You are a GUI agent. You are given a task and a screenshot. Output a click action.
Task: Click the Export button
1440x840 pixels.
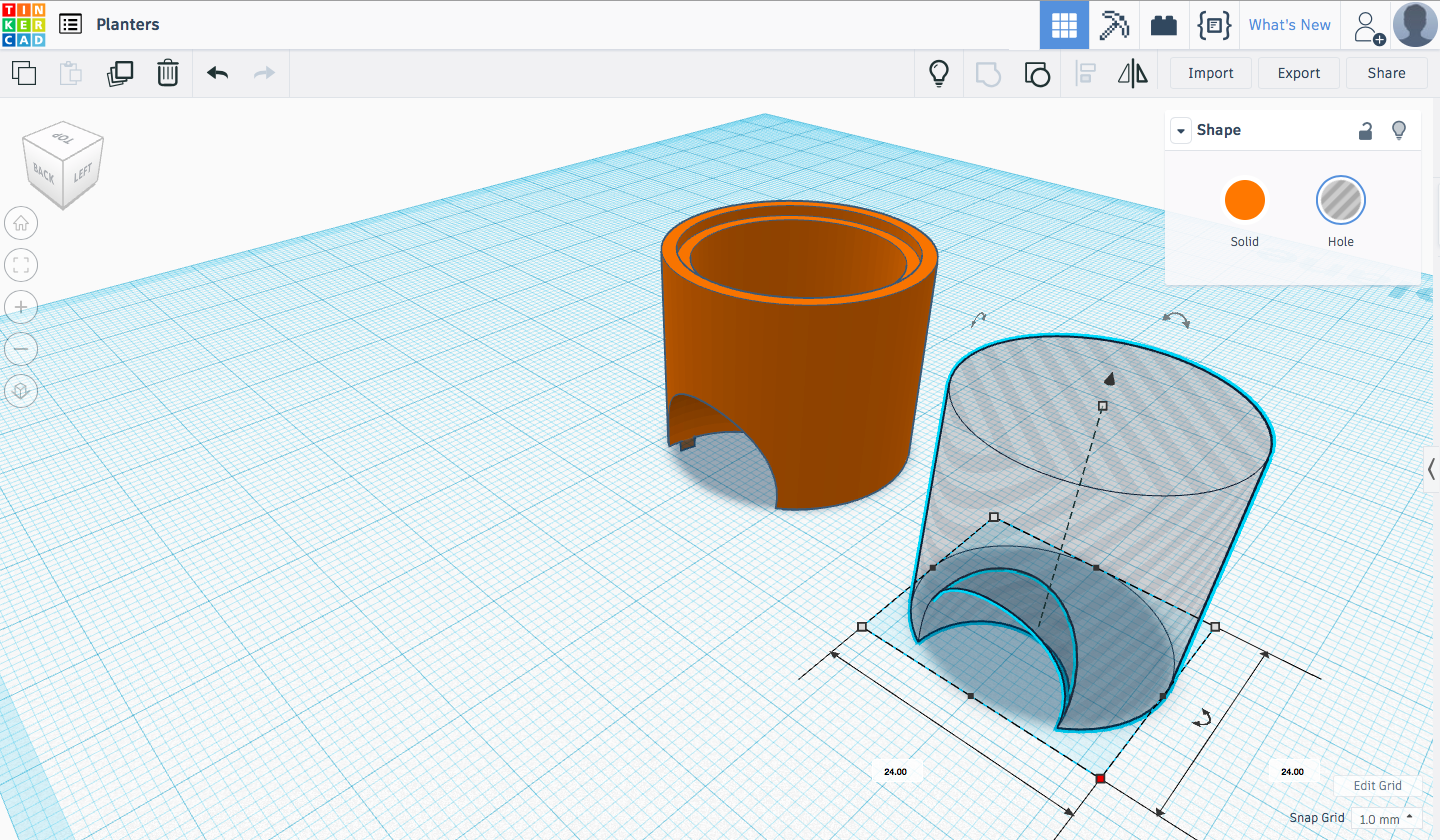(x=1299, y=73)
